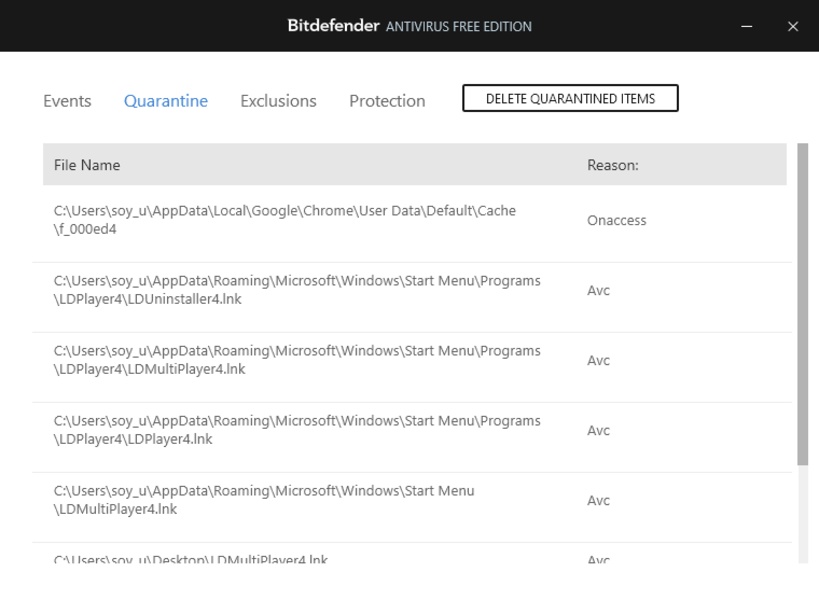This screenshot has height=600, width=819.
Task: Click the File Name column header
Action: tap(87, 165)
